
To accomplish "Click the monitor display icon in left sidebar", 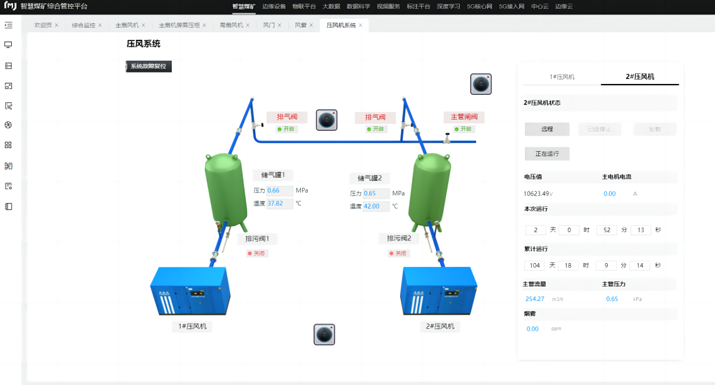I will click(8, 45).
